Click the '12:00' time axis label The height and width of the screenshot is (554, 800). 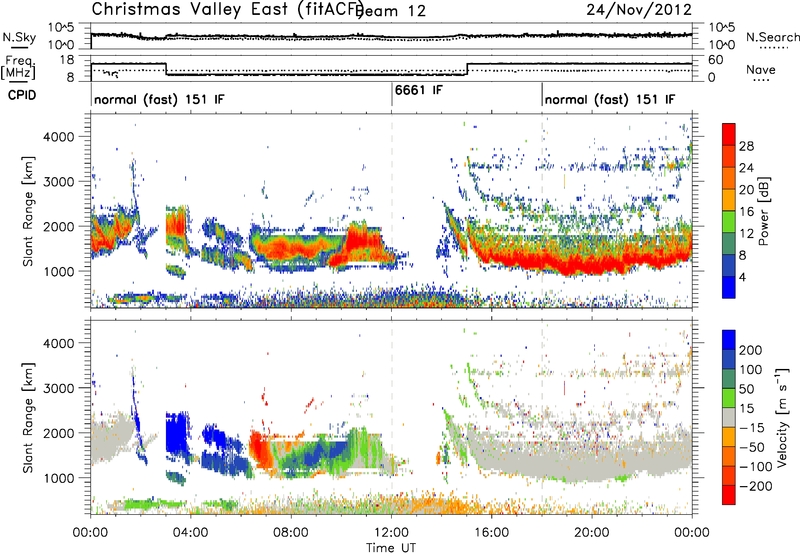click(392, 533)
